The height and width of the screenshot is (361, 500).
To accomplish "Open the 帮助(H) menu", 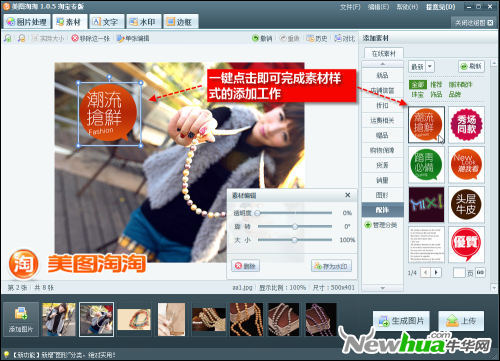I will point(407,7).
